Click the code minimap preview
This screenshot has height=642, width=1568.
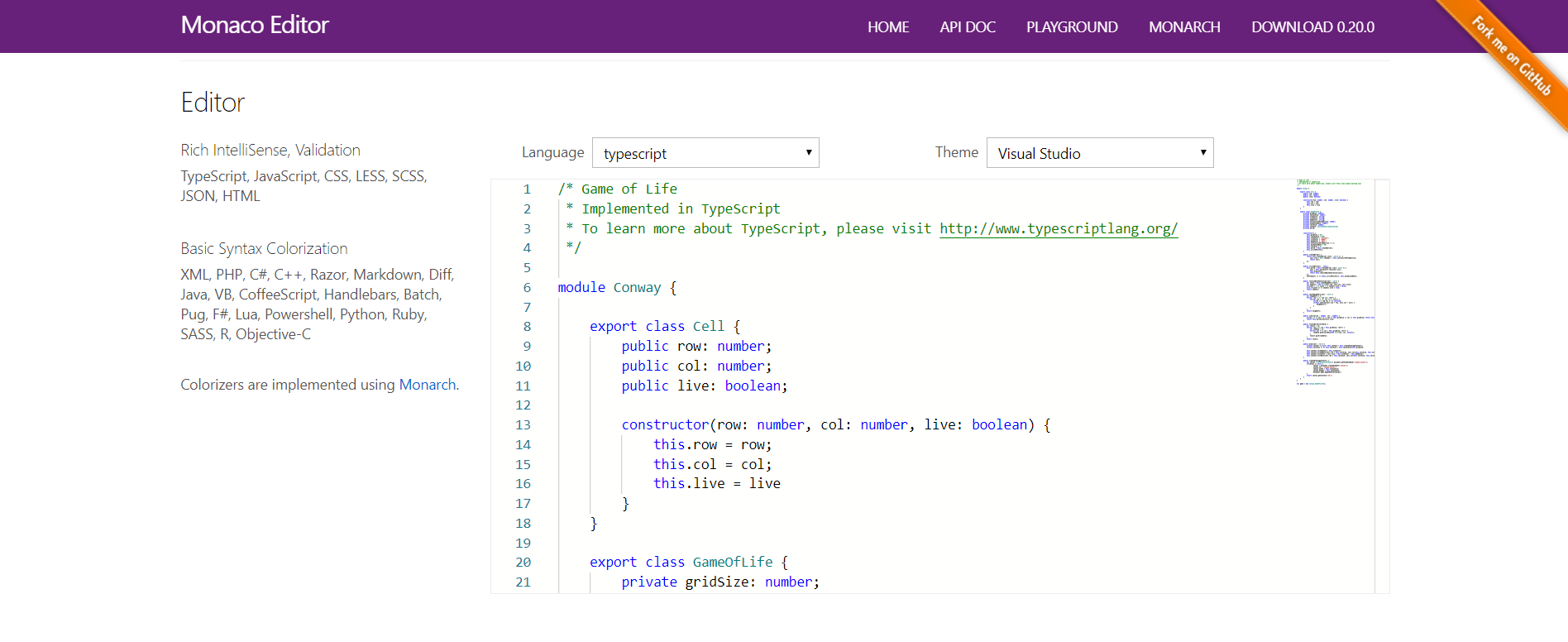[1333, 281]
